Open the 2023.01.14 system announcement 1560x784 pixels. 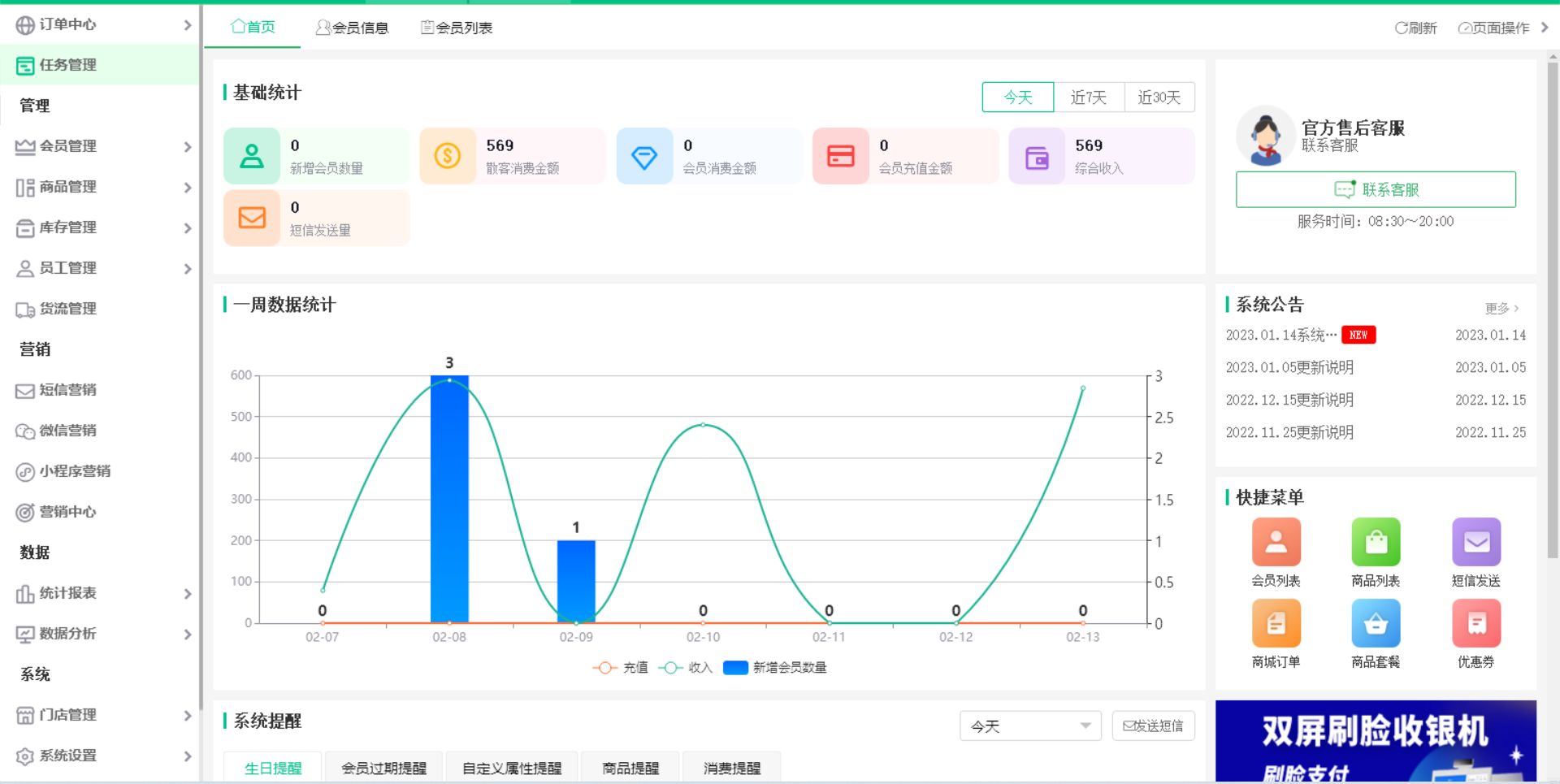pos(1280,334)
